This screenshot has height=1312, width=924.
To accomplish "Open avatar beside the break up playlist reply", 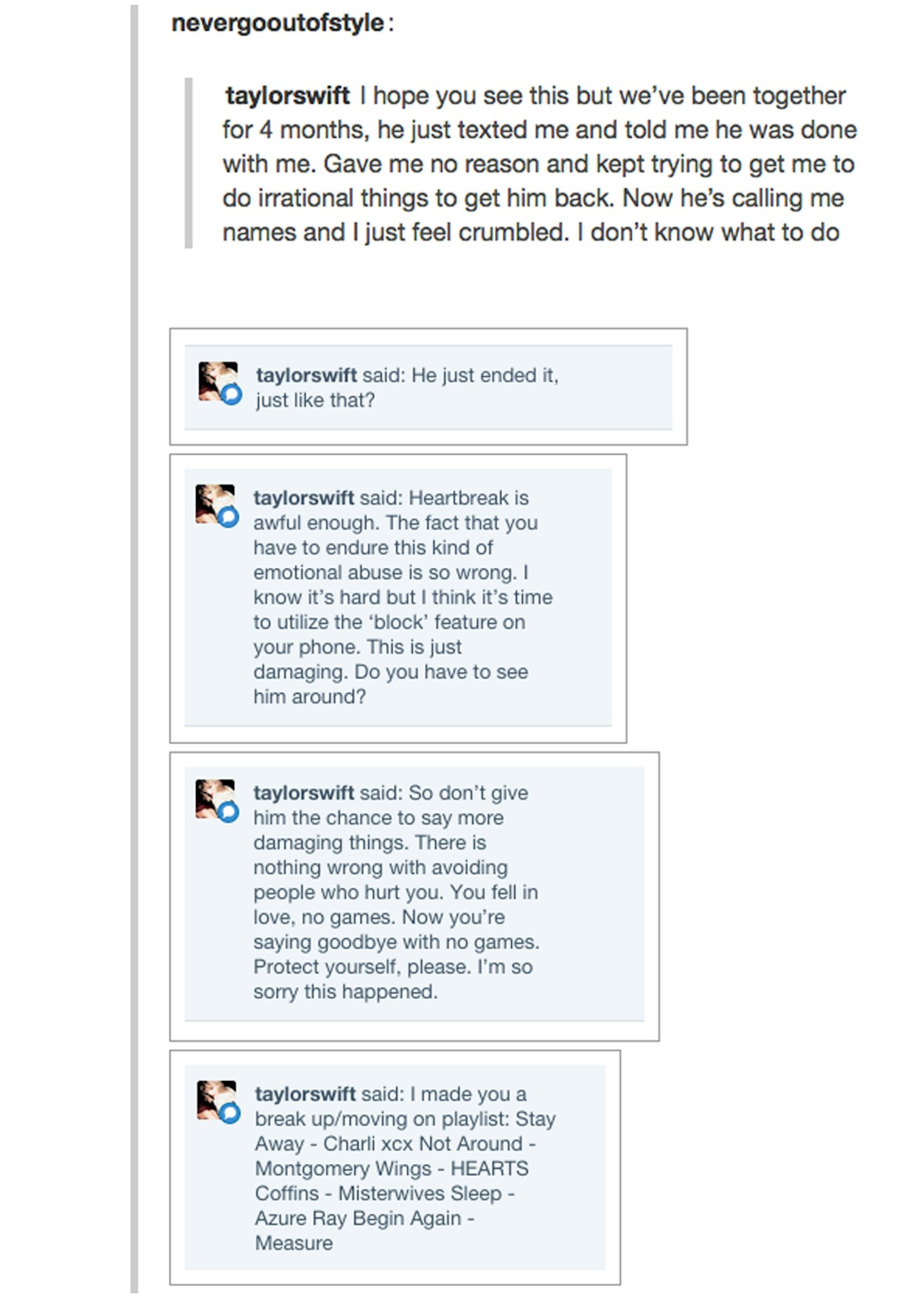I will tap(216, 1100).
